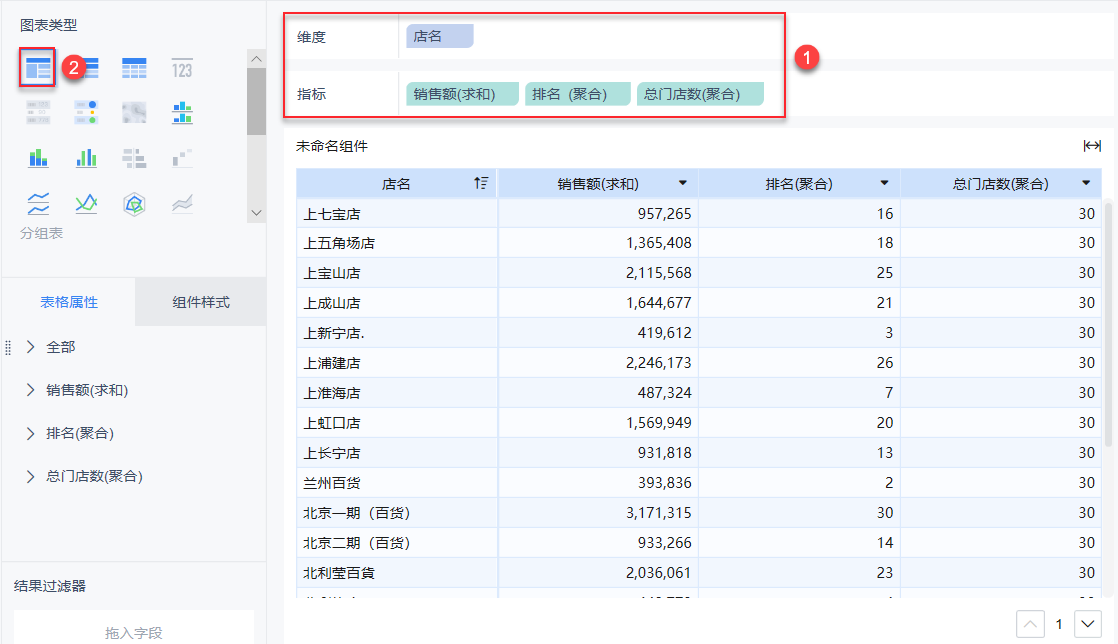Select the crossing line chart icon
Screen dimensions: 1118x644
click(86, 204)
